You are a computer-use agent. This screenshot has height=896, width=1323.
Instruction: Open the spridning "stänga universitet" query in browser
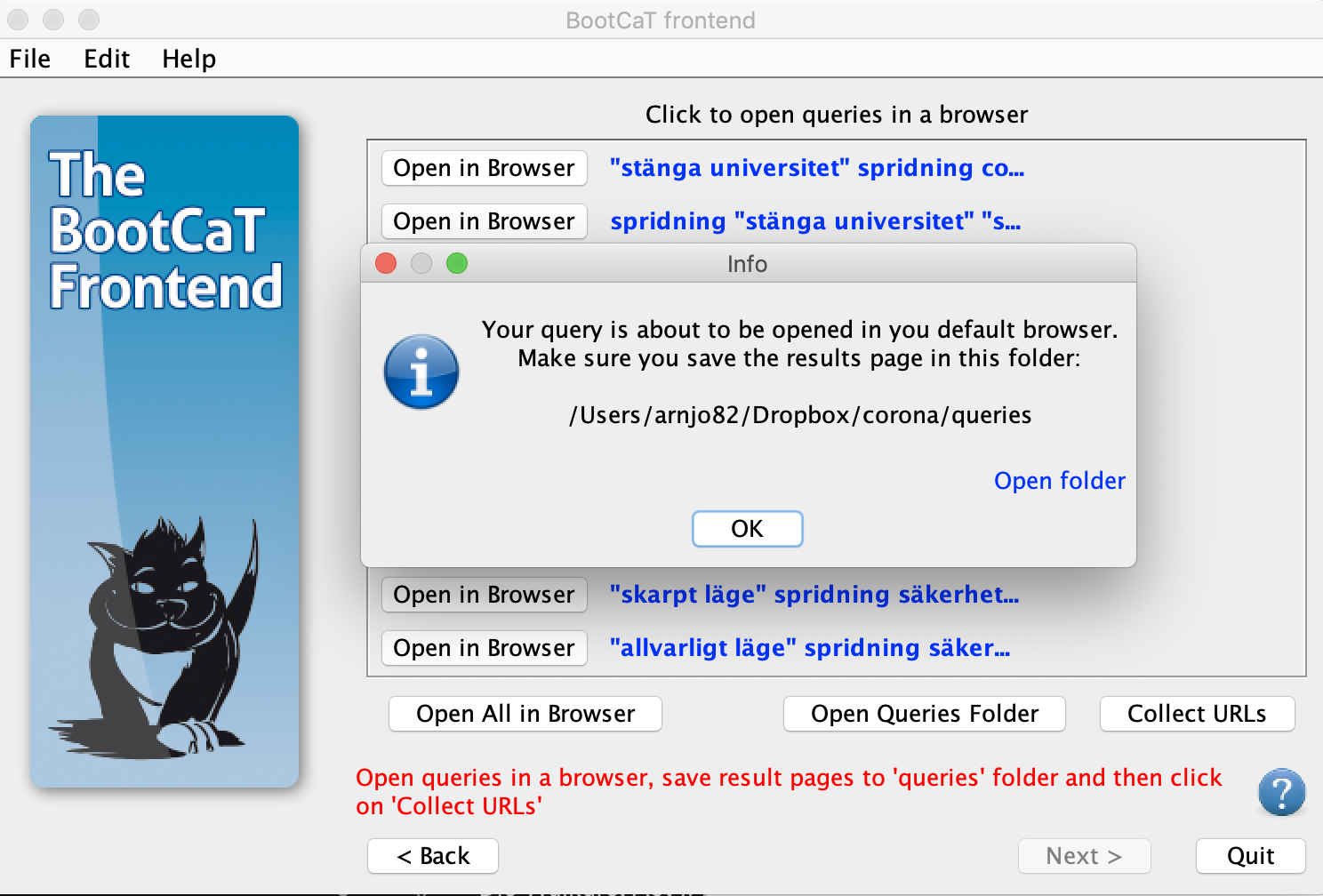pos(485,221)
